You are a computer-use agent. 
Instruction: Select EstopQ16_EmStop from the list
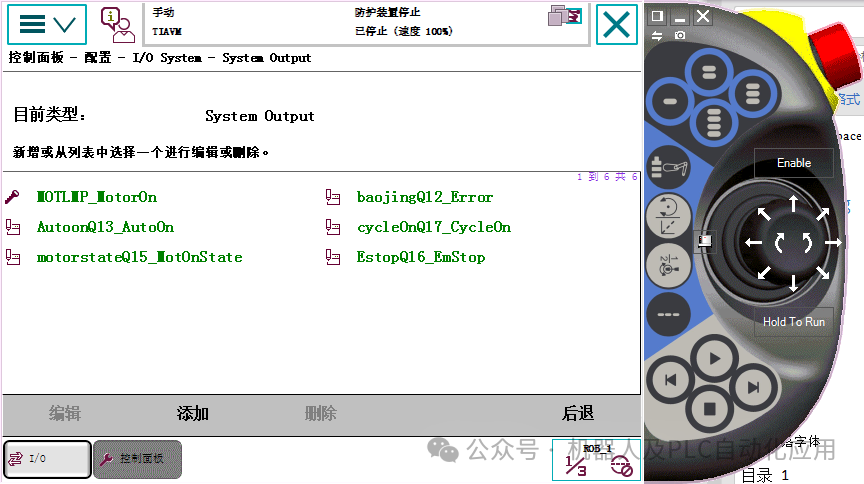click(420, 257)
